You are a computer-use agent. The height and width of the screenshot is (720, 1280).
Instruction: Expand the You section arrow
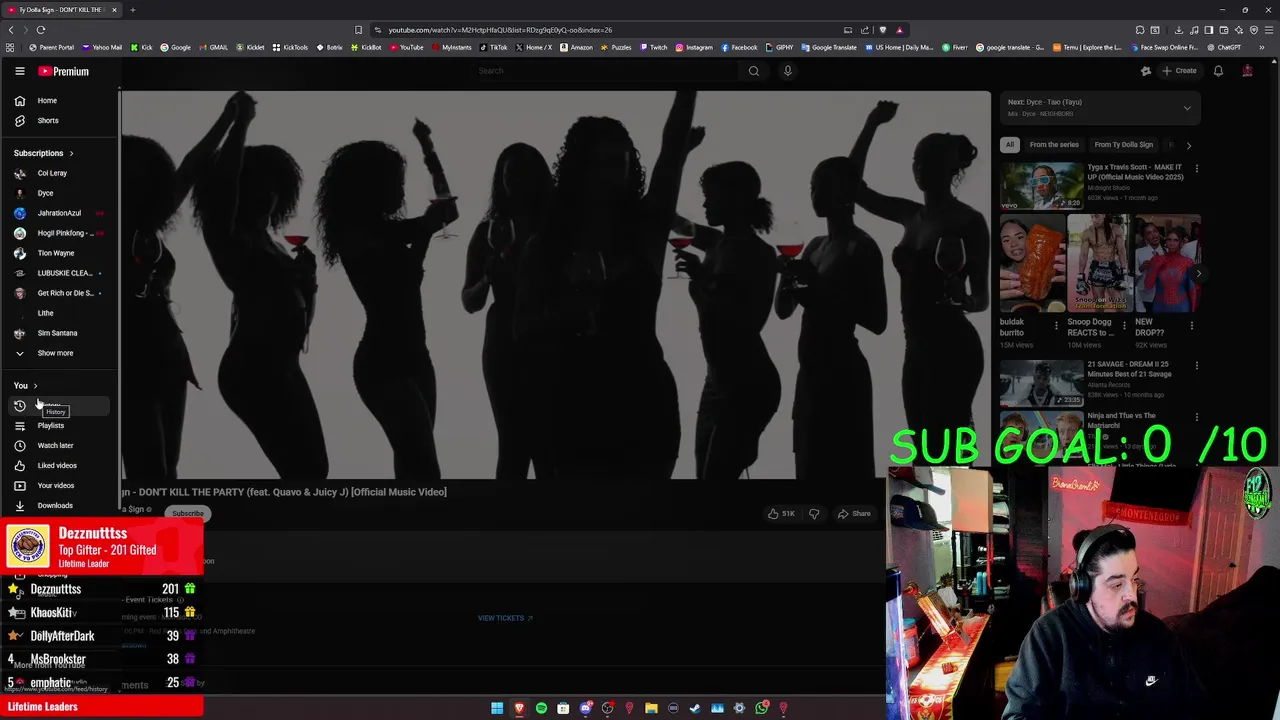35,386
